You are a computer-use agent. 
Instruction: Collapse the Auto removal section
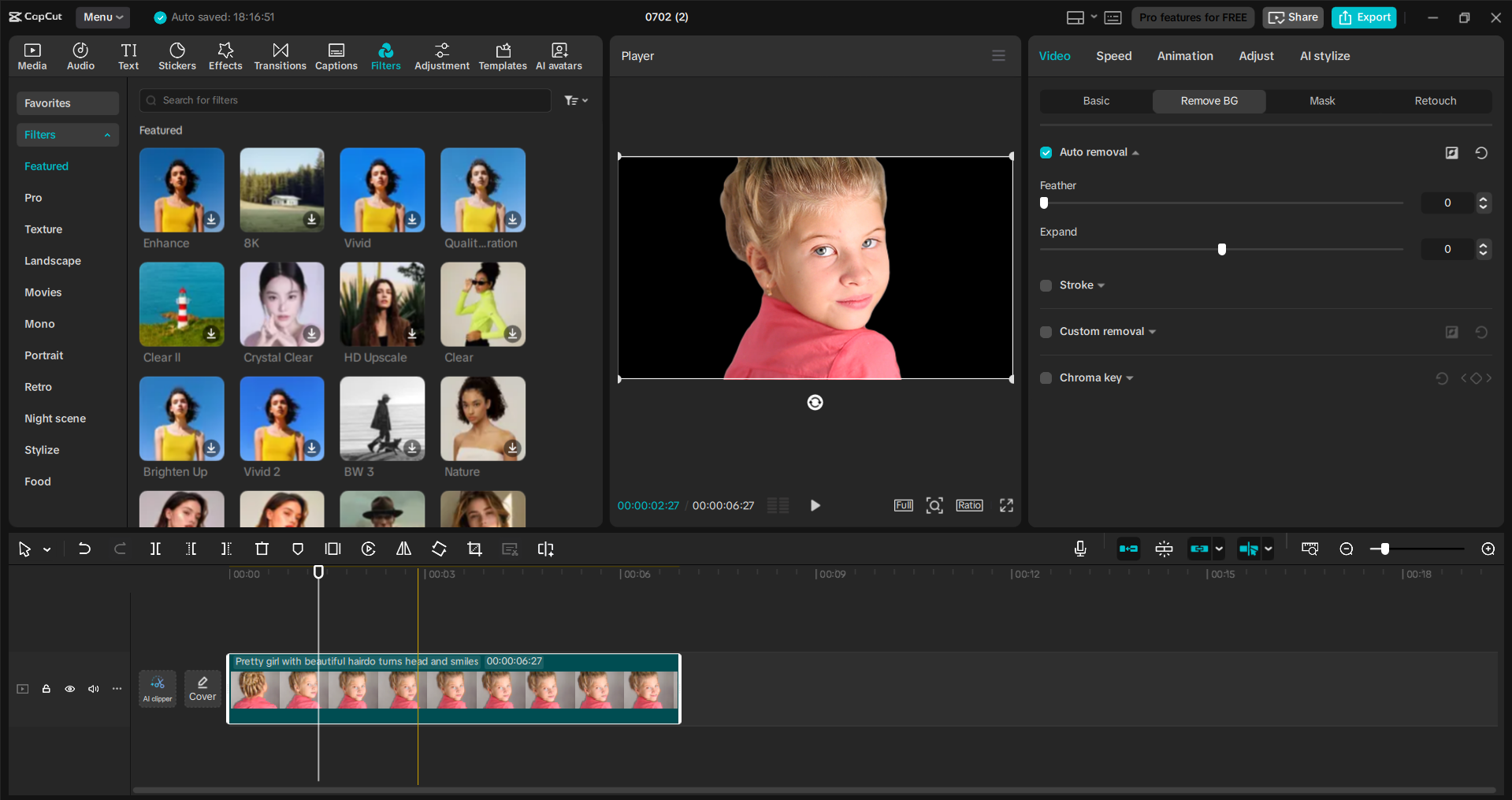point(1137,152)
